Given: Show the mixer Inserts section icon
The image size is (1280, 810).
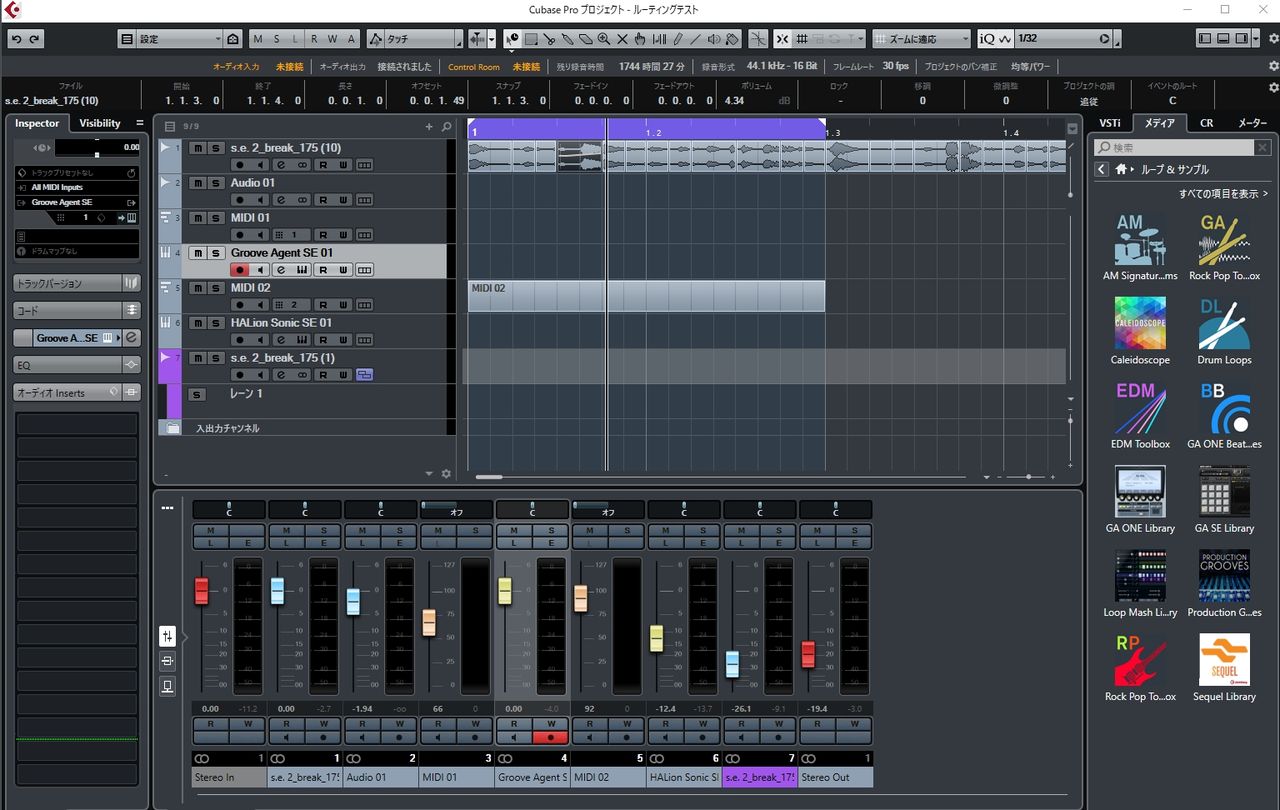Looking at the screenshot, I should point(167,661).
